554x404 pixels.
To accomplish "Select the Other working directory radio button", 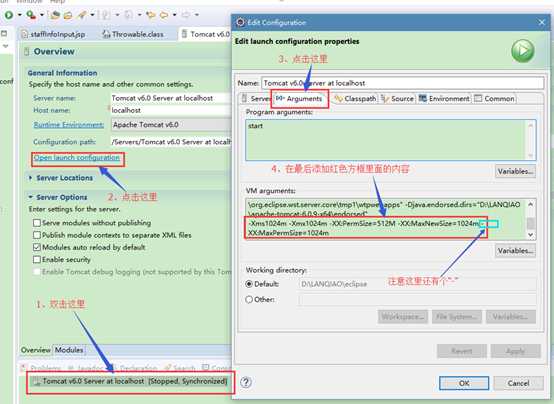I will pos(249,300).
